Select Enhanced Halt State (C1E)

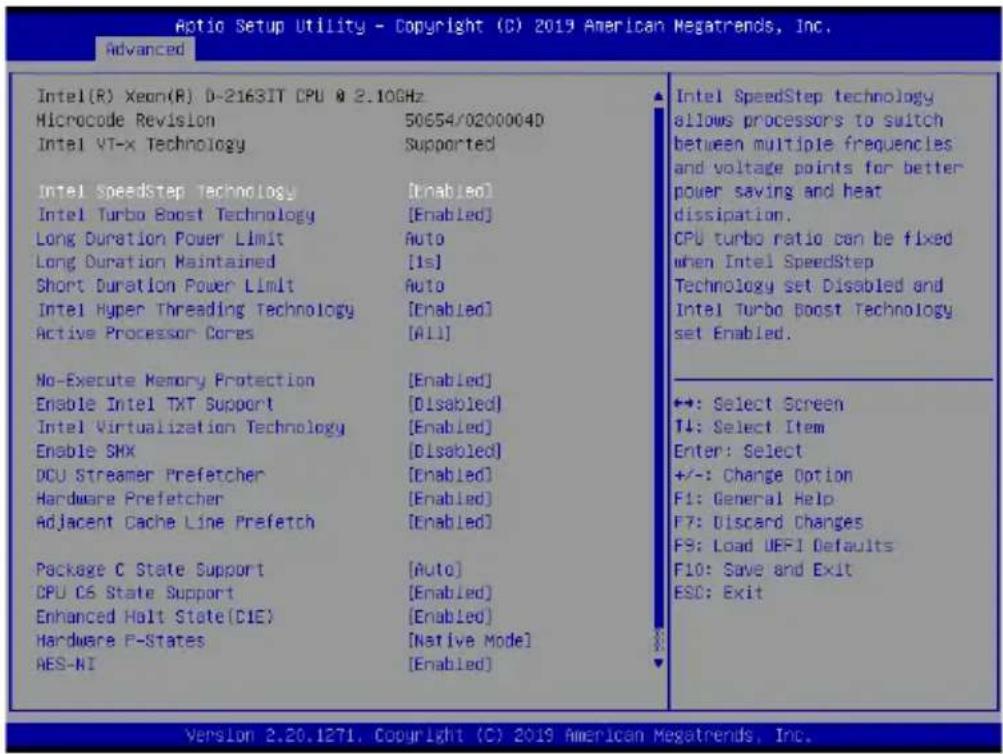click(155, 617)
